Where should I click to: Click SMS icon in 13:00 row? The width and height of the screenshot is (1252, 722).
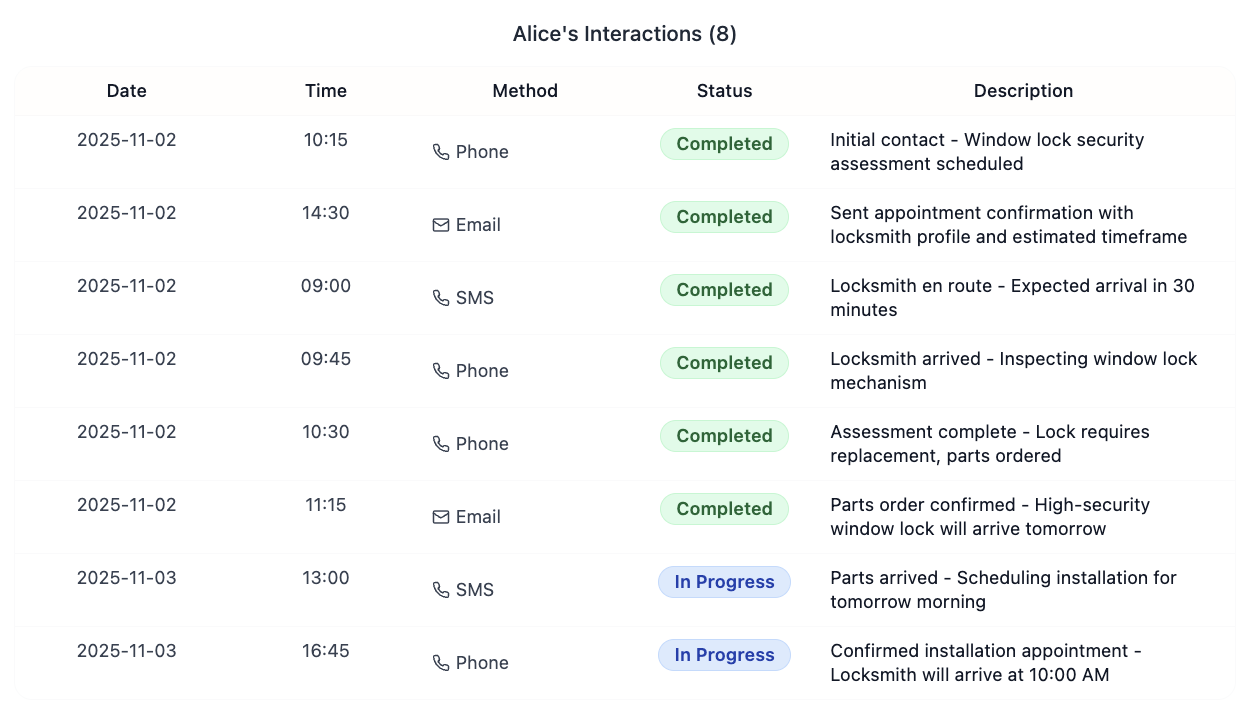441,590
